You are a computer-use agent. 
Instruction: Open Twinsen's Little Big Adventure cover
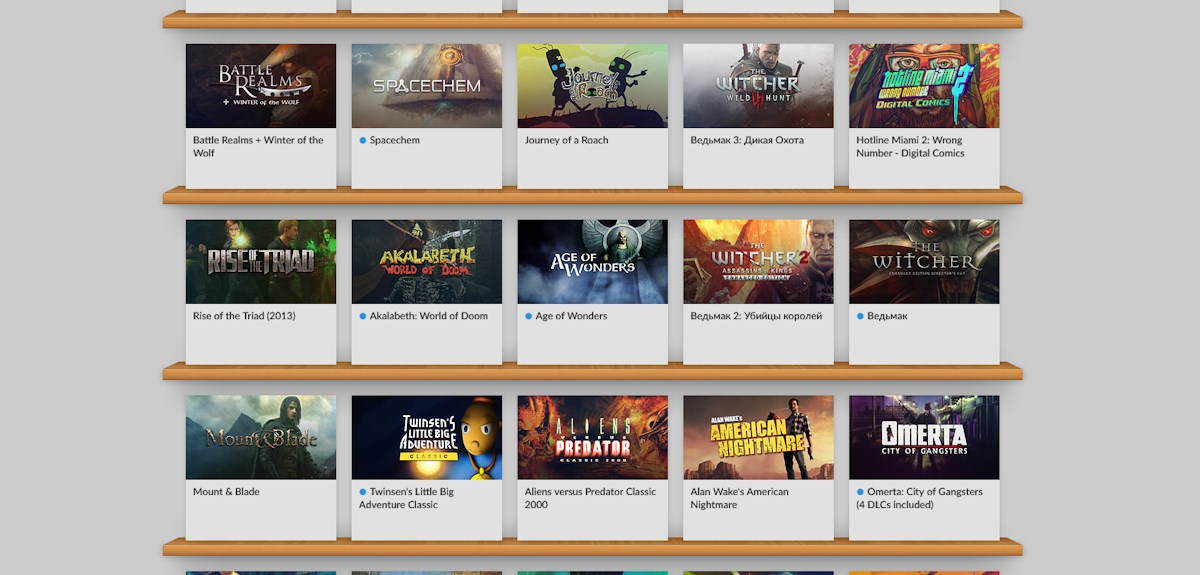427,438
